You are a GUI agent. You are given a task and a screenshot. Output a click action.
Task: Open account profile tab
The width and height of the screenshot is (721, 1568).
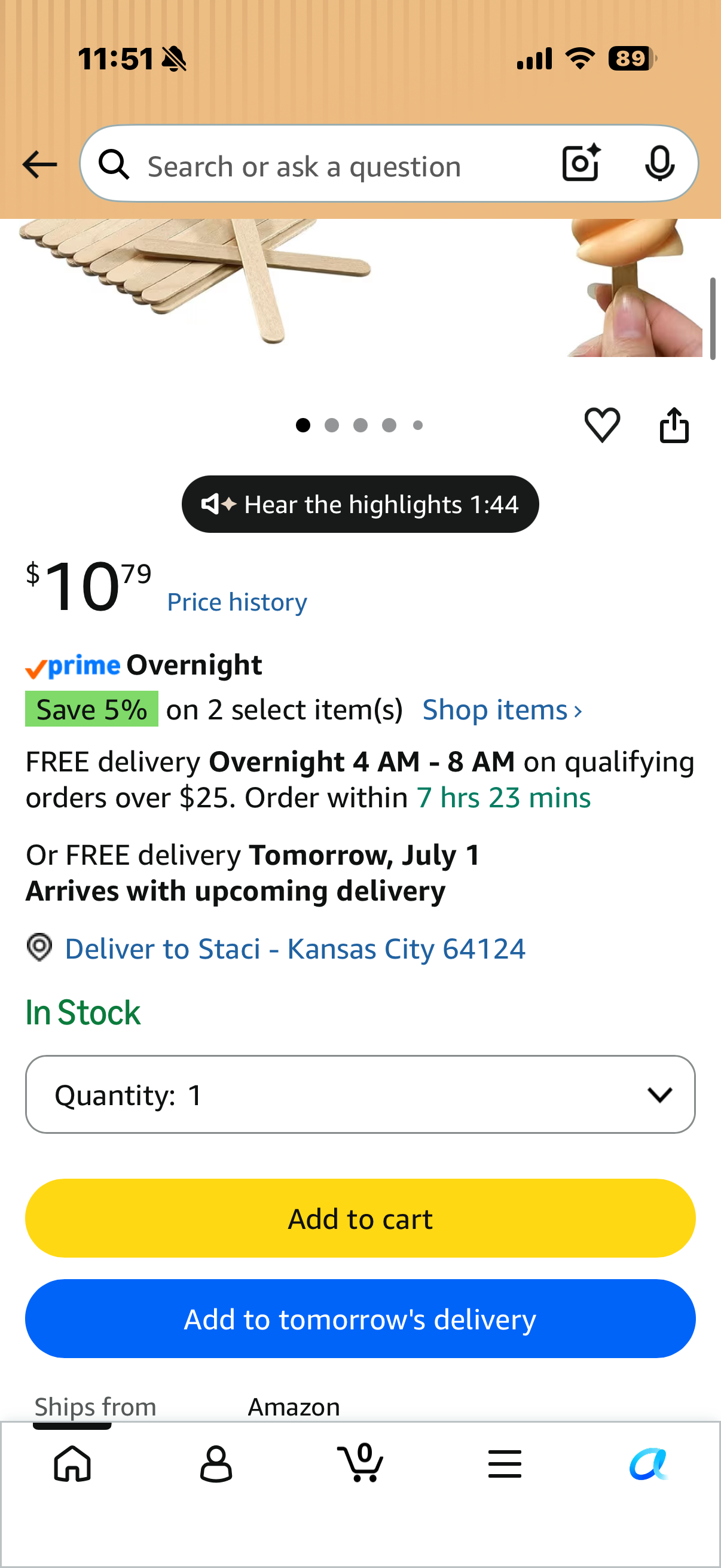[x=216, y=1463]
